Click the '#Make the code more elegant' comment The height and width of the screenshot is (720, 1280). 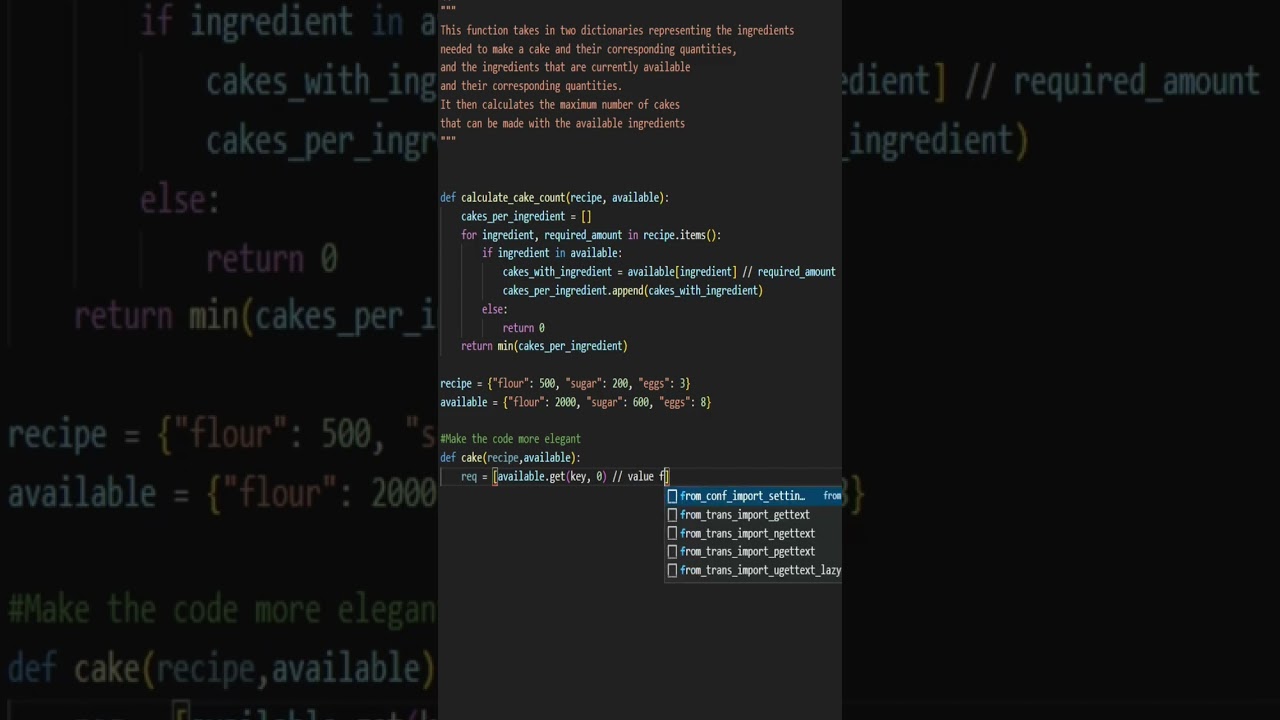click(510, 439)
